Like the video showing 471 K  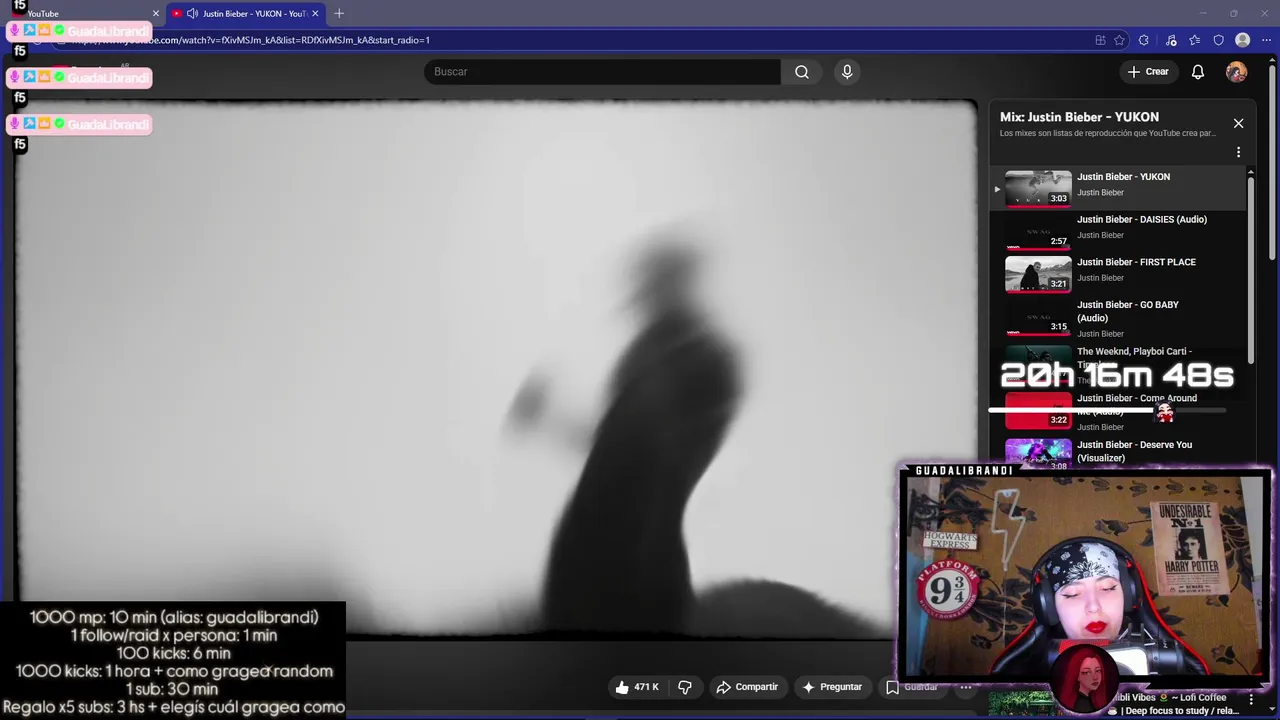coord(637,687)
